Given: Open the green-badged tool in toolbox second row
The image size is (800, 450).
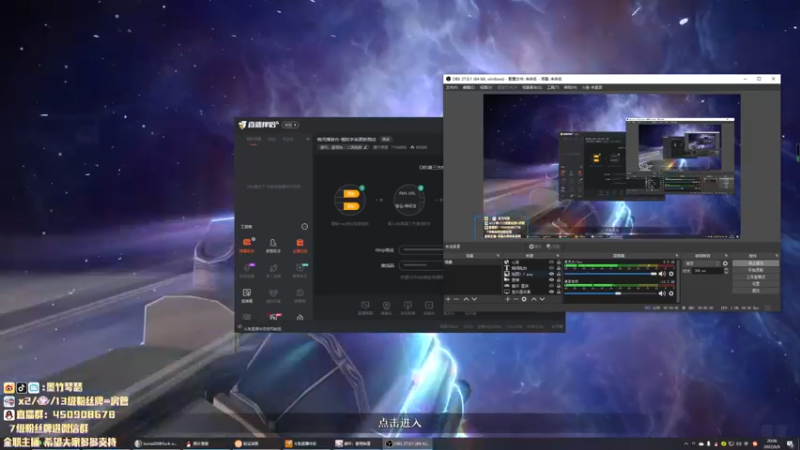Looking at the screenshot, I should (x=300, y=270).
